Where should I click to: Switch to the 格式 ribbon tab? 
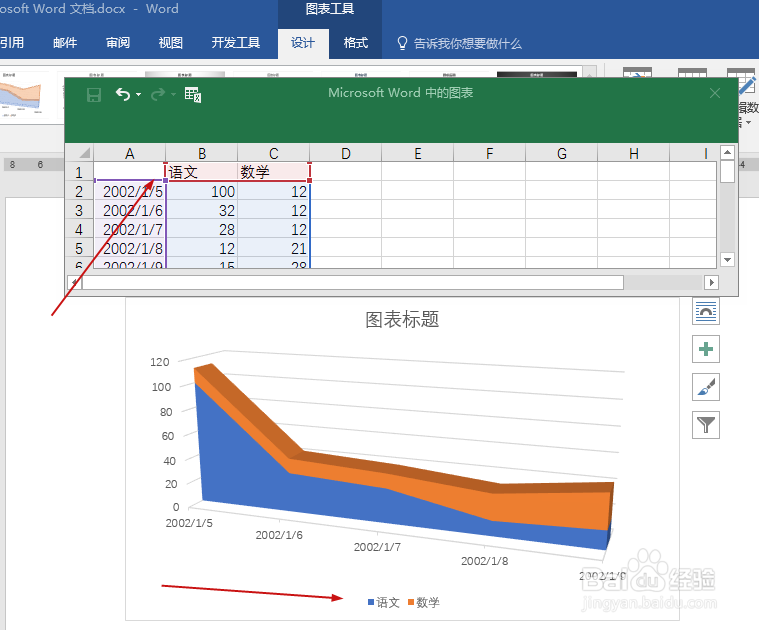click(356, 43)
